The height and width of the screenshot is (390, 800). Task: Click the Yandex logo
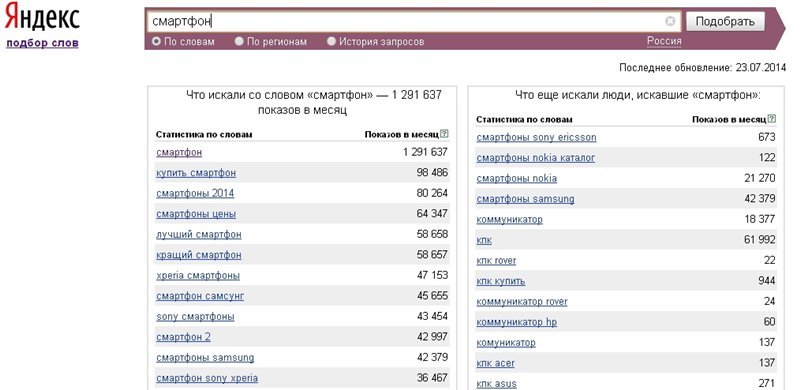point(42,18)
